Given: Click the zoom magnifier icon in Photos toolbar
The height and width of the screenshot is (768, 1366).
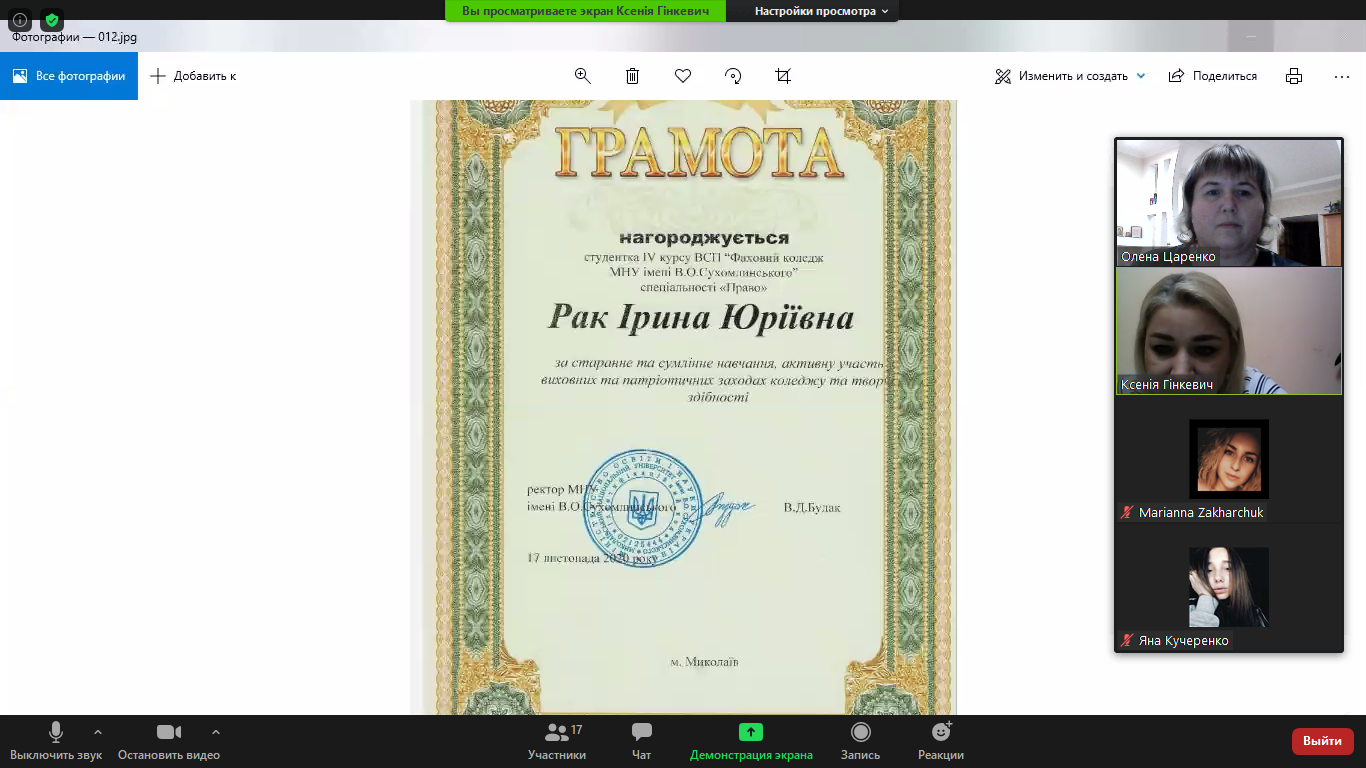Looking at the screenshot, I should (583, 76).
